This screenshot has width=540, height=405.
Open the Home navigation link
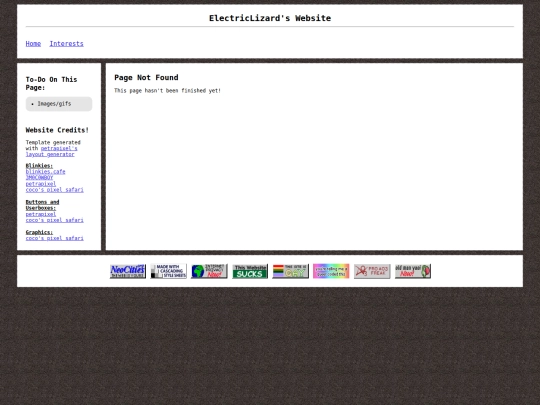pos(33,44)
